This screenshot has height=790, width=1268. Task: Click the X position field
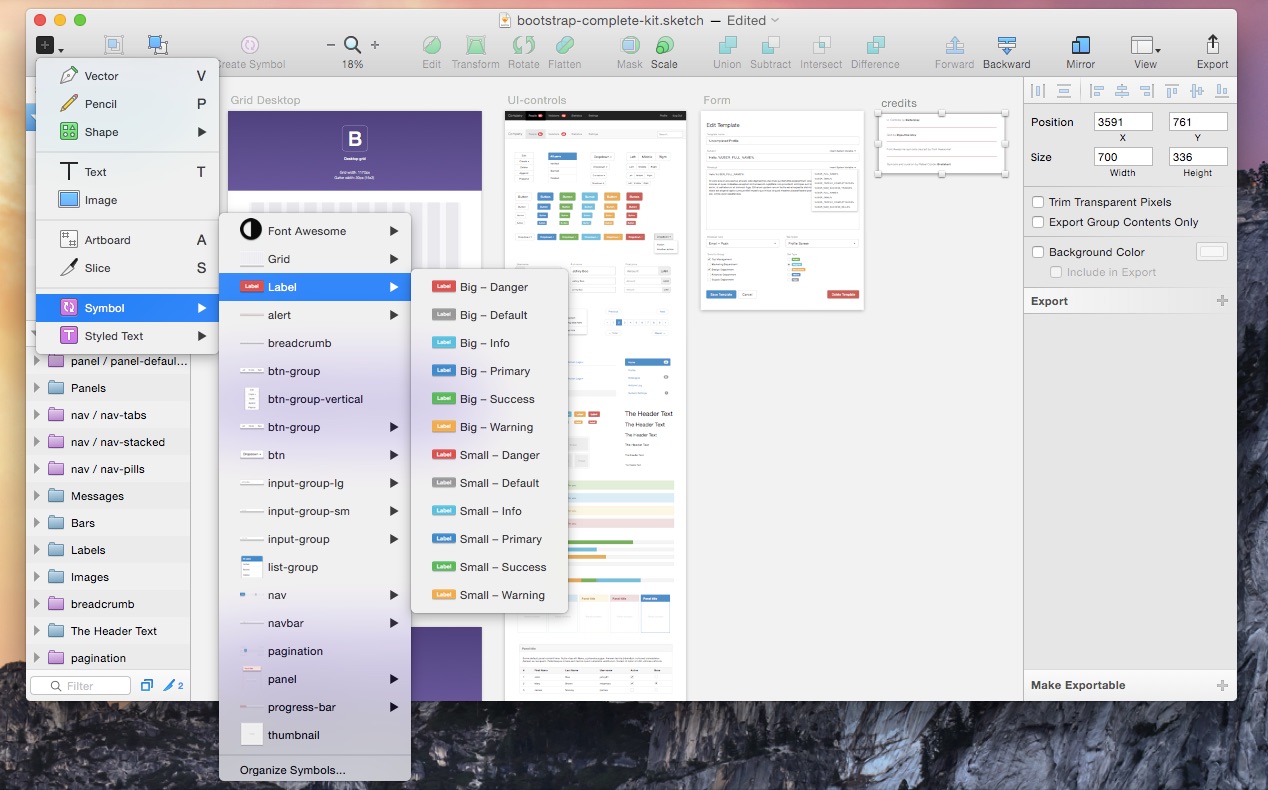[x=1122, y=122]
